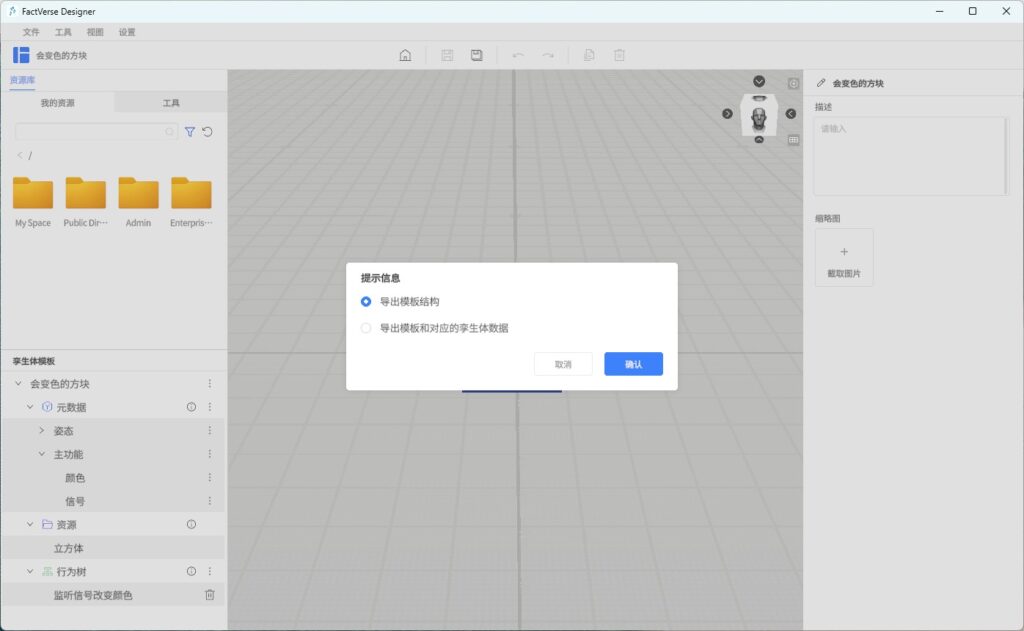Collapse the 主功能 tree node
Screen dimensions: 1024x631
41,454
